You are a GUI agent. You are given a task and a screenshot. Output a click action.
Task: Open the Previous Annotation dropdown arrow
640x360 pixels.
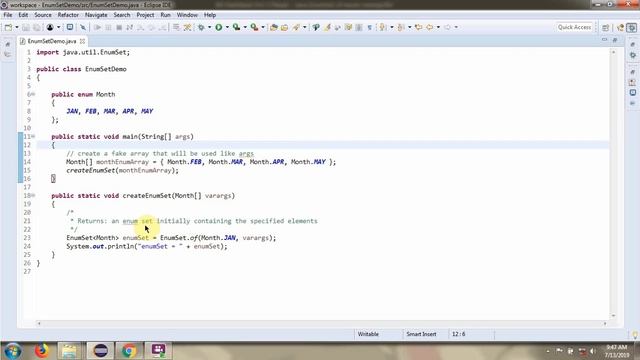coord(410,27)
